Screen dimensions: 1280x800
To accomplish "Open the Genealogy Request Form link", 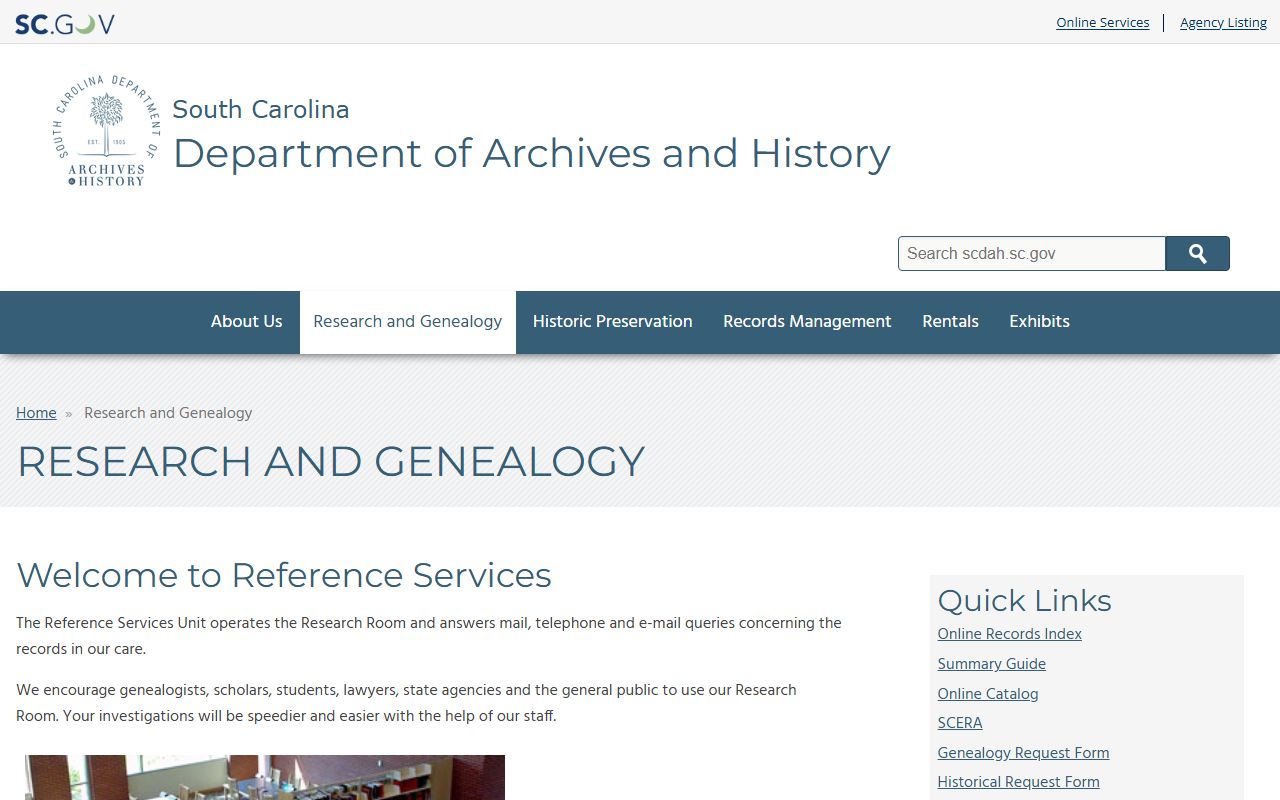I will coord(1023,753).
